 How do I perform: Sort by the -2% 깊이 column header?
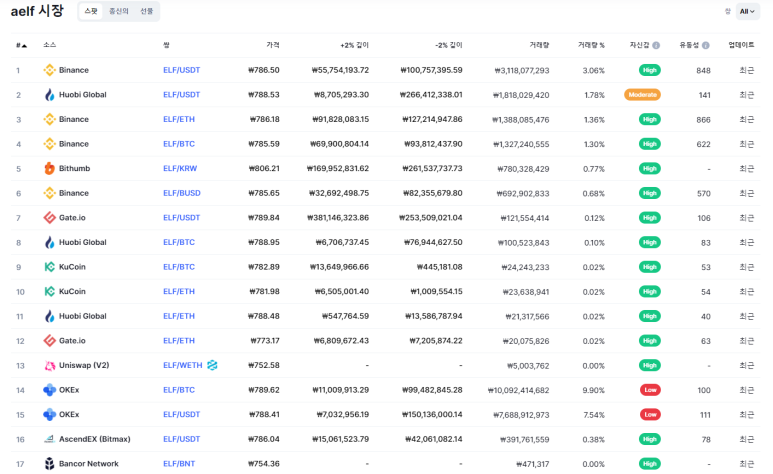pos(449,45)
